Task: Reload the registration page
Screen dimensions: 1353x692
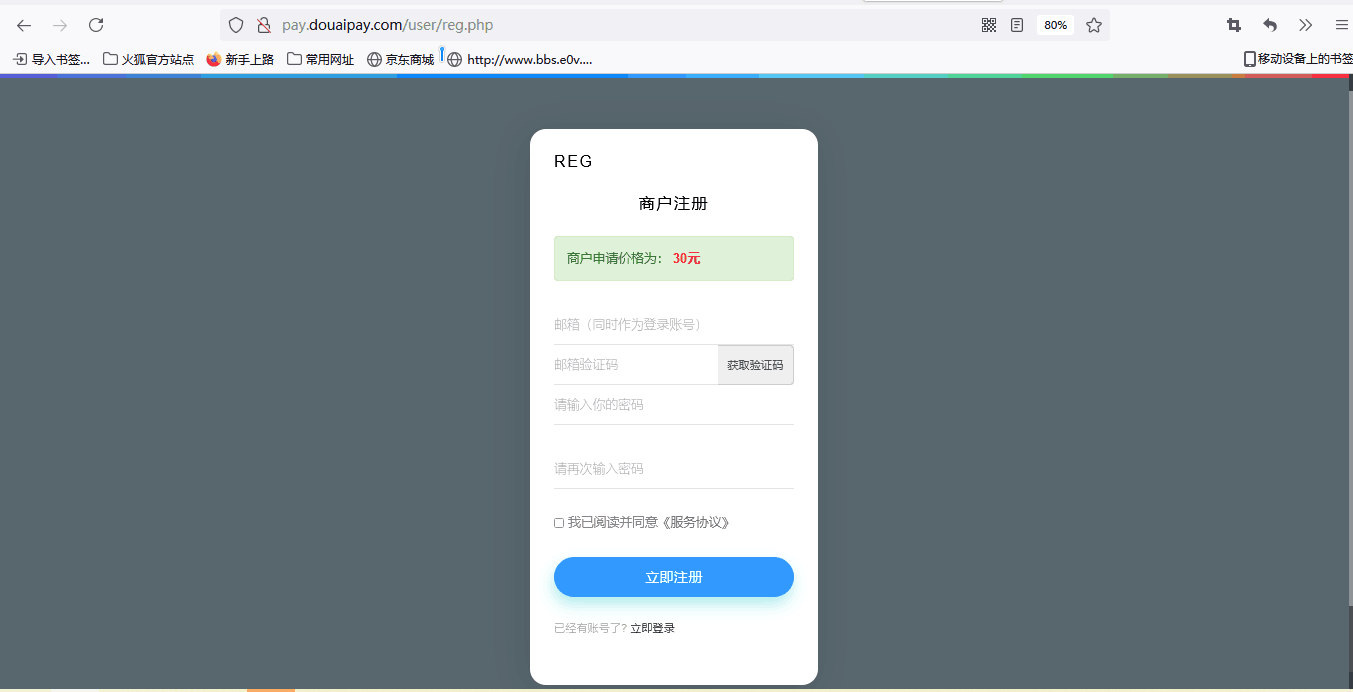Action: point(95,24)
